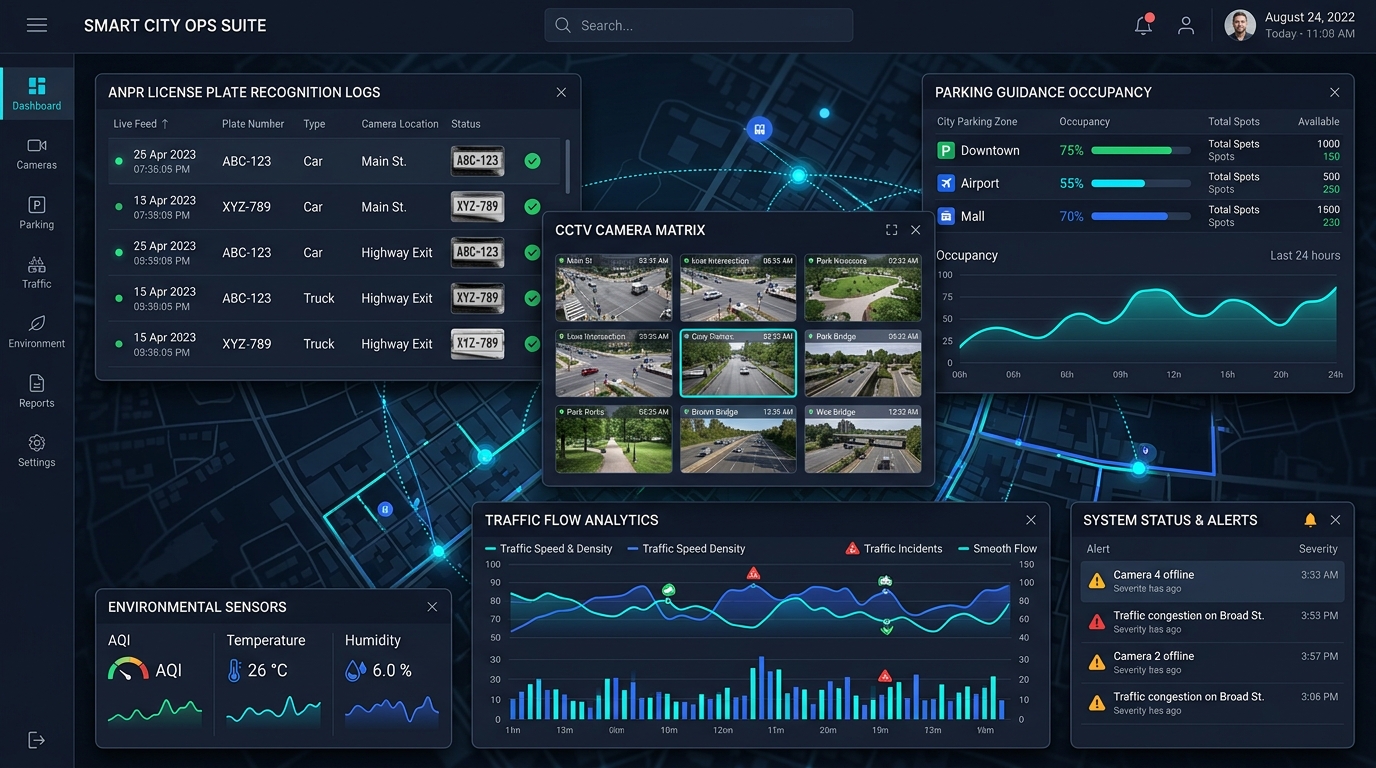The height and width of the screenshot is (768, 1376).
Task: Toggle the Smooth Flow legend item
Action: 997,548
